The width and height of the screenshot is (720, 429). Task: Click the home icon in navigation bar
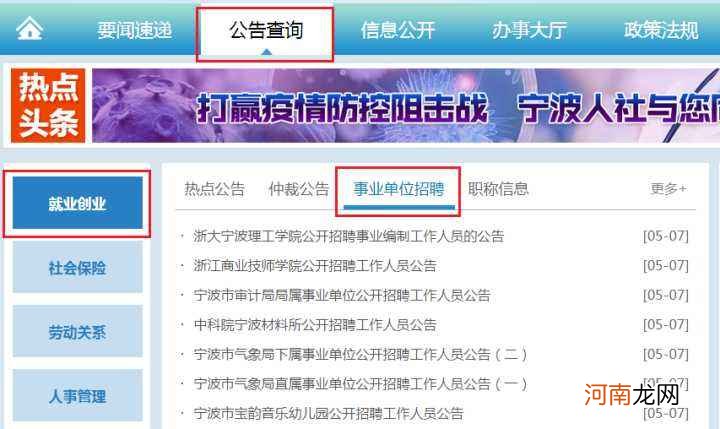point(29,28)
